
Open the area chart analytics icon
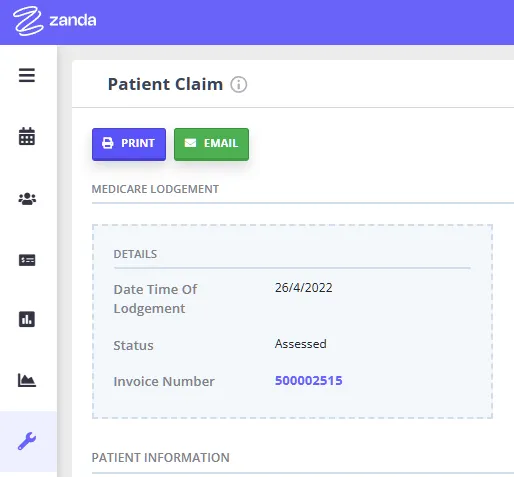pos(27,380)
